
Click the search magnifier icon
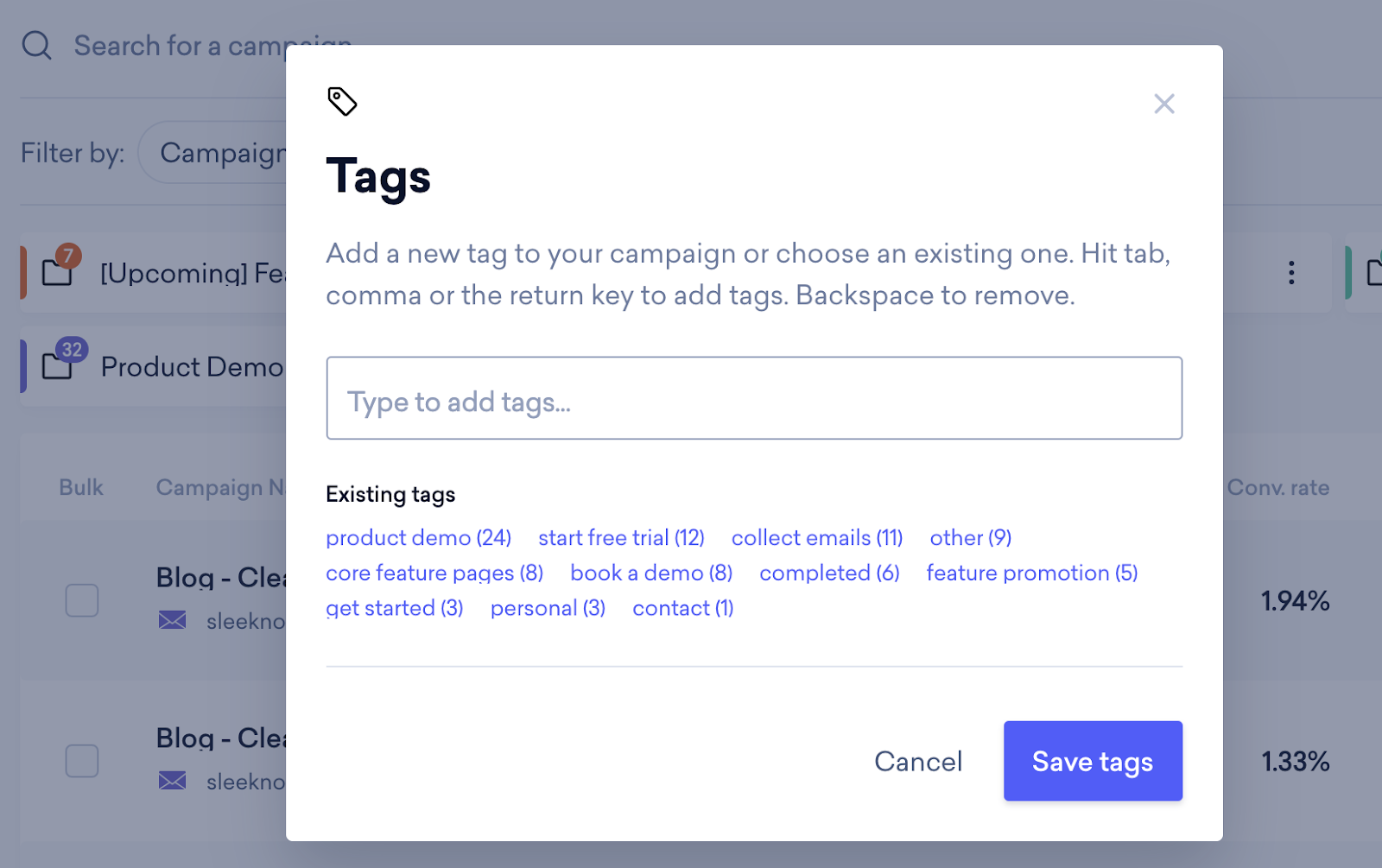[36, 45]
